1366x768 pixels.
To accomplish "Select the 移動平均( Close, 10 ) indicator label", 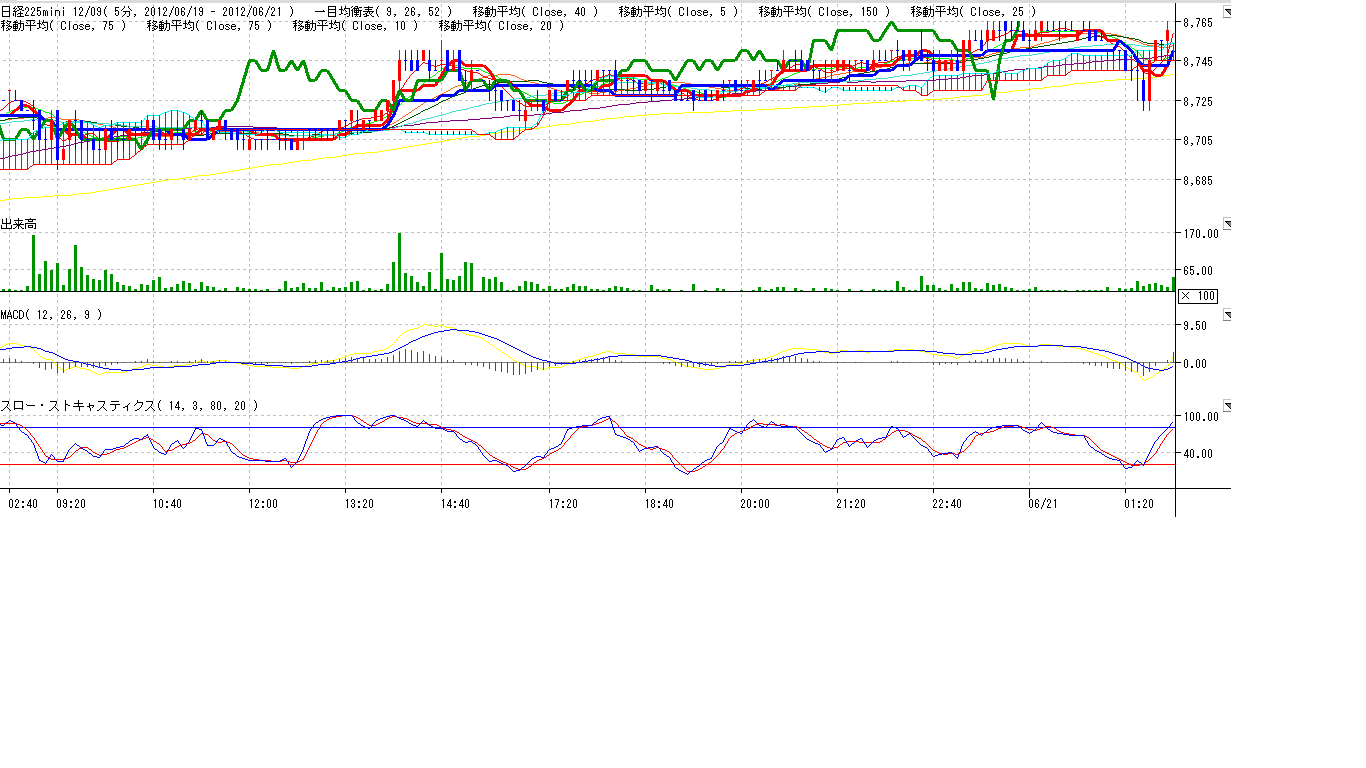I will pyautogui.click(x=355, y=26).
